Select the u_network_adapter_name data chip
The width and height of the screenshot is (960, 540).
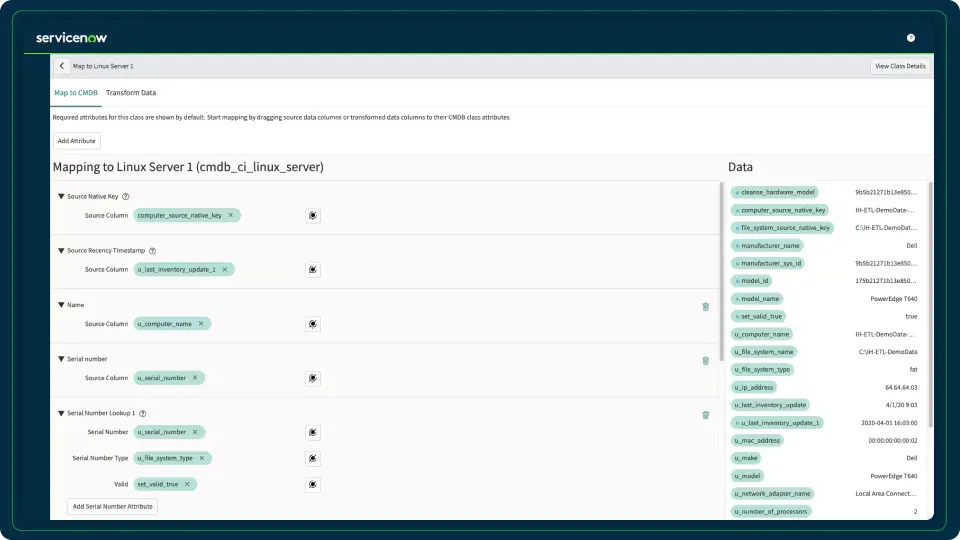pos(773,493)
